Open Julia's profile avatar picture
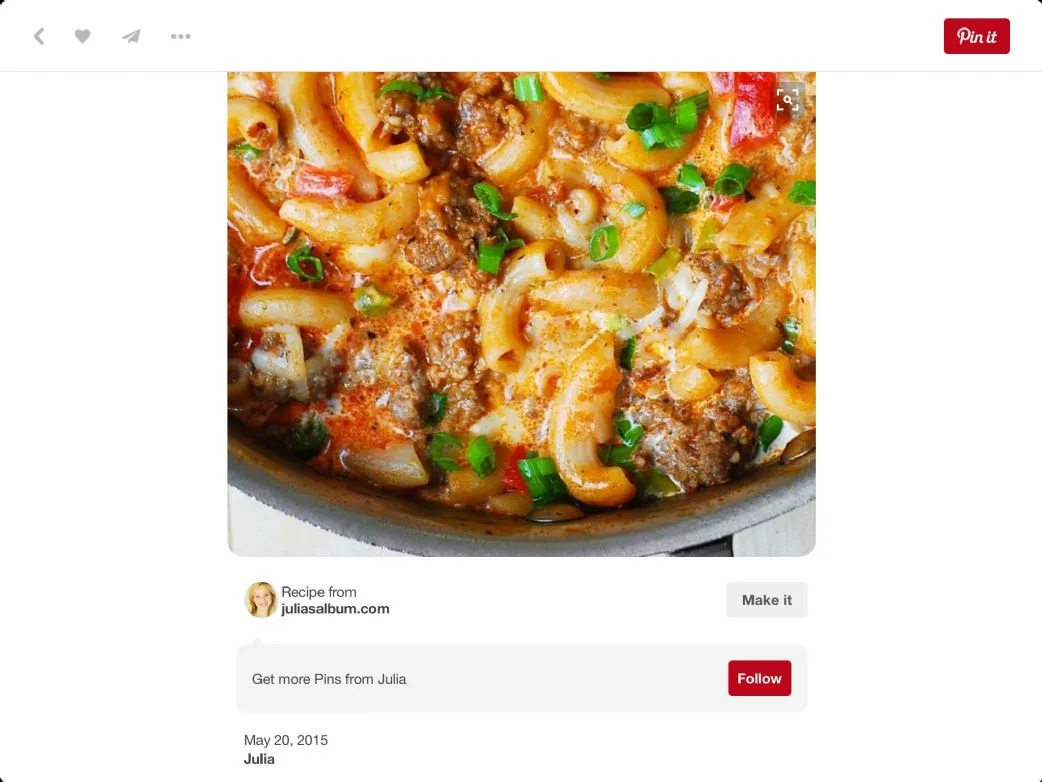The image size is (1042, 782). (261, 600)
